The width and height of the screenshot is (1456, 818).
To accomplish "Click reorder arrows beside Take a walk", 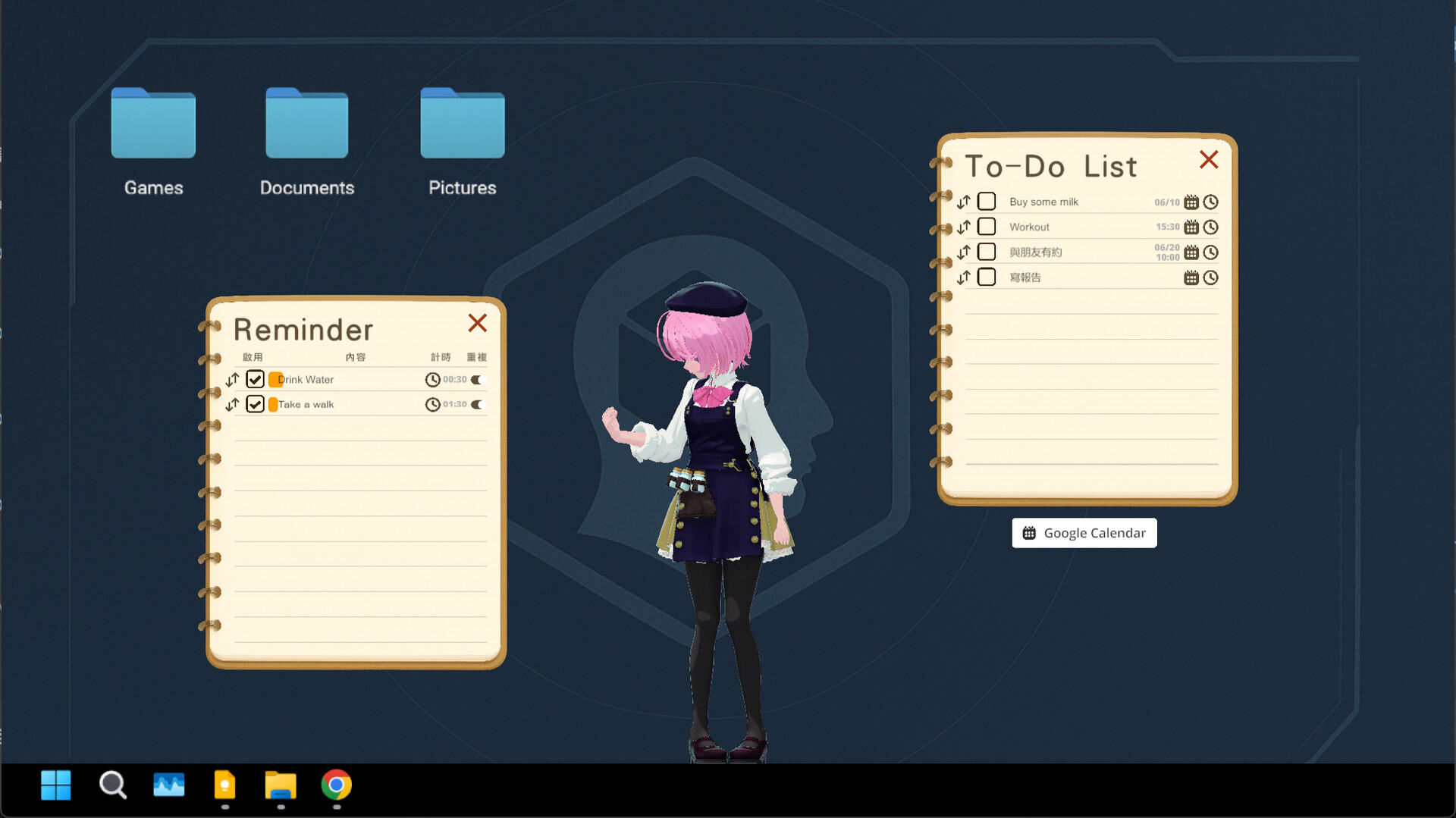I will (x=232, y=405).
